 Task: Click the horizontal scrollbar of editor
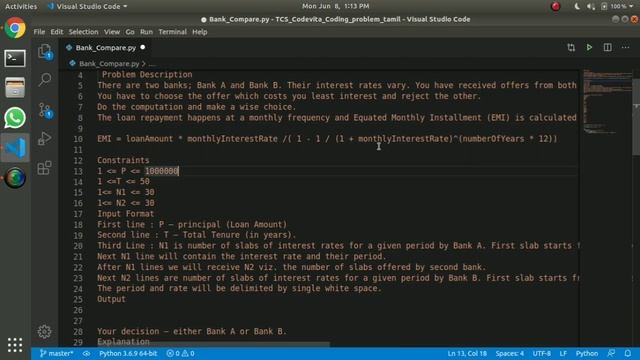pos(212,344)
